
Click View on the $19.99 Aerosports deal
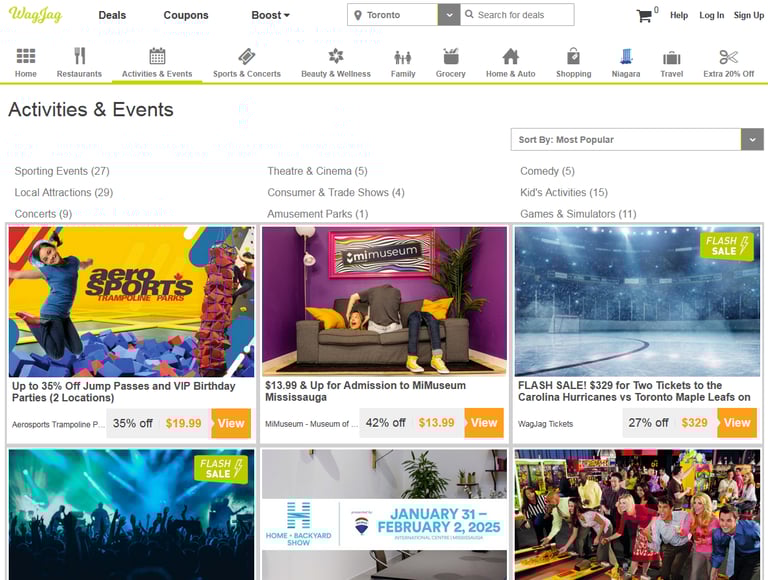[231, 423]
